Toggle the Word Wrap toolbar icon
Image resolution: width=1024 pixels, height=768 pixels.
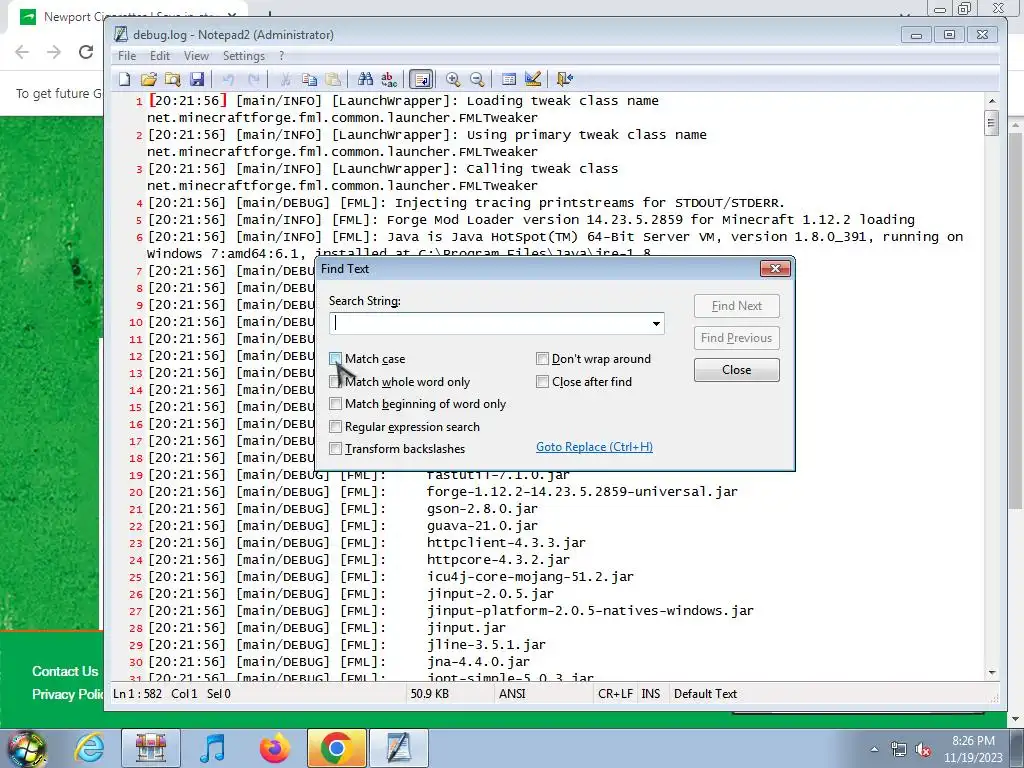(421, 79)
